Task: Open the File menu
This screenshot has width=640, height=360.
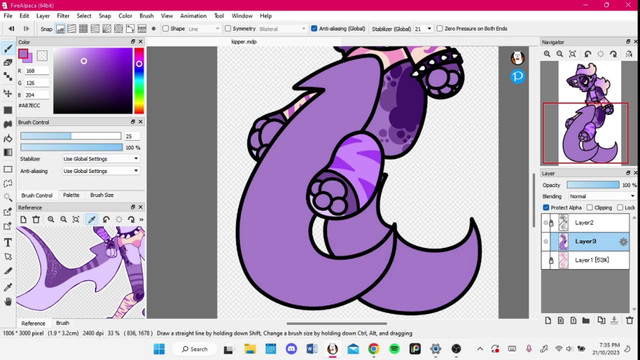Action: 8,16
